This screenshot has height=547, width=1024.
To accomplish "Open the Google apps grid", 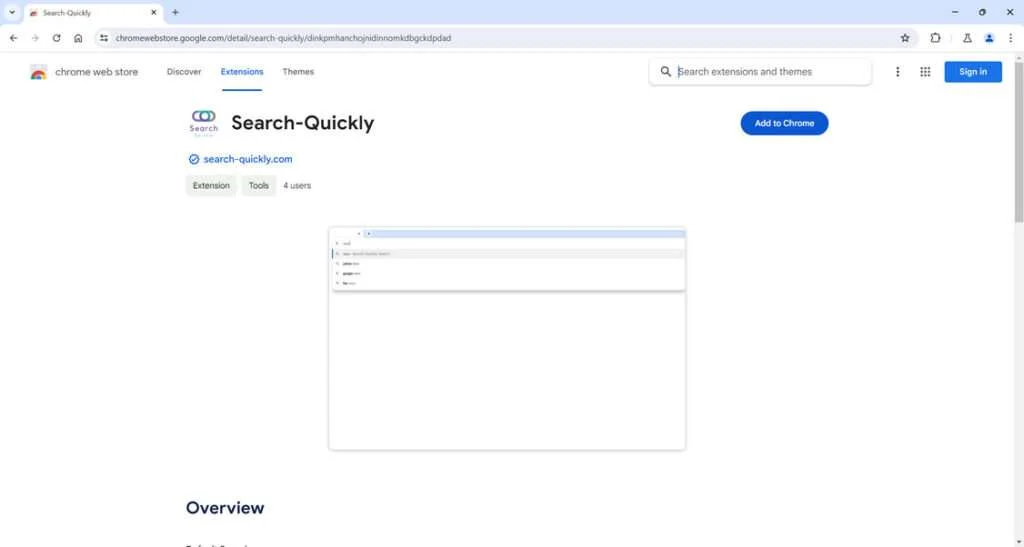I will (x=925, y=72).
